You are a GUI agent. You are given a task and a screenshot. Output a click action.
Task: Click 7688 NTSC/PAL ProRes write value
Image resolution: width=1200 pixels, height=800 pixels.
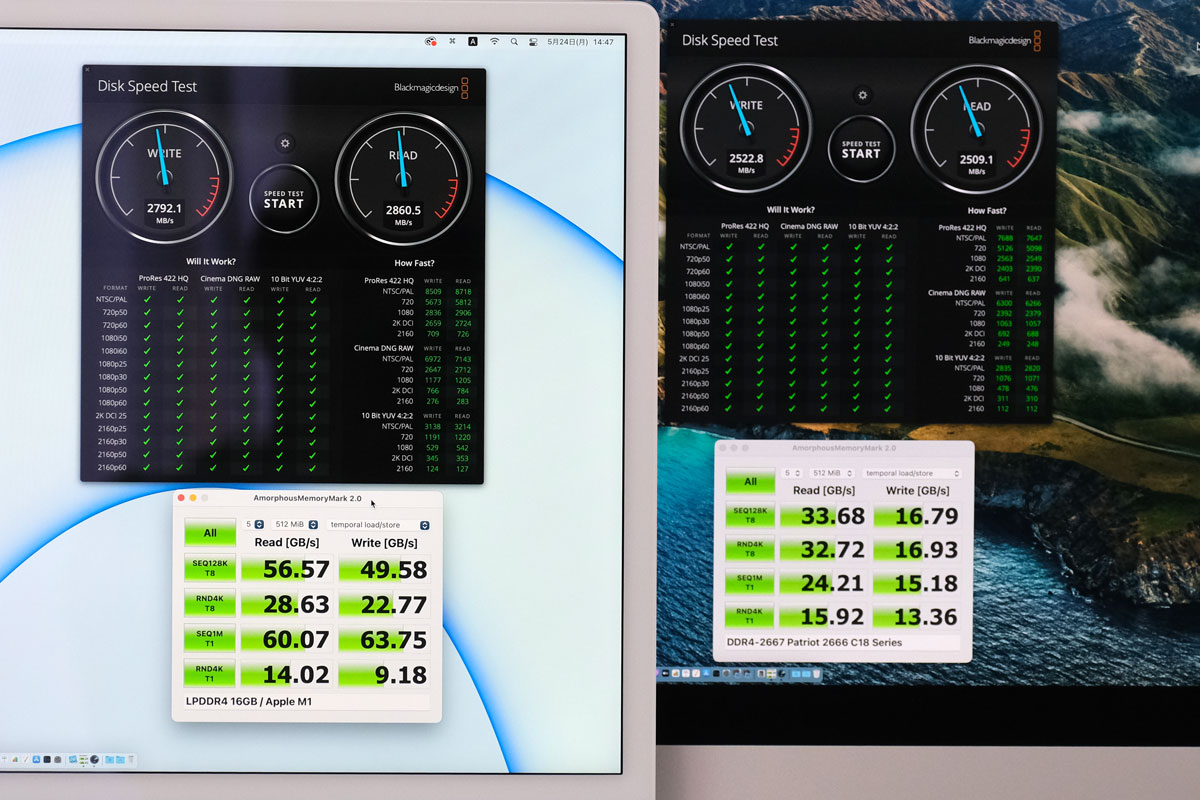(1005, 238)
